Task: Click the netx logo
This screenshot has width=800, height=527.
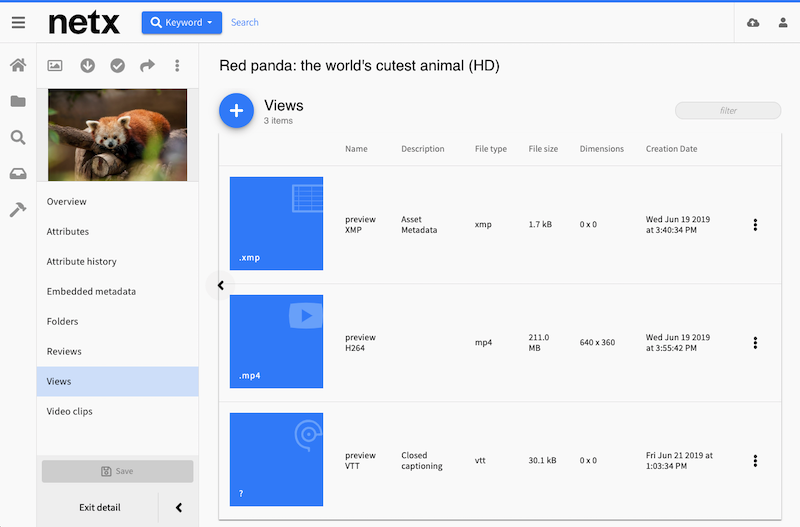Action: (x=84, y=22)
